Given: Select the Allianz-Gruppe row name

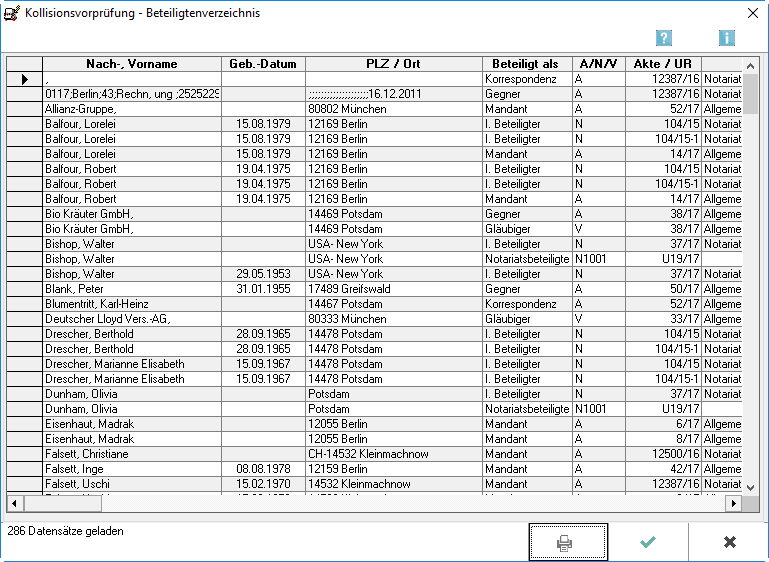Looking at the screenshot, I should pos(132,109).
